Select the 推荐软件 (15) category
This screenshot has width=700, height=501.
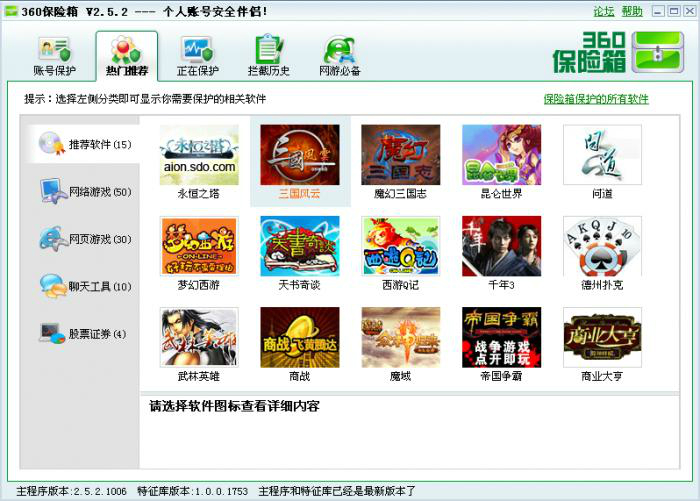click(x=85, y=144)
